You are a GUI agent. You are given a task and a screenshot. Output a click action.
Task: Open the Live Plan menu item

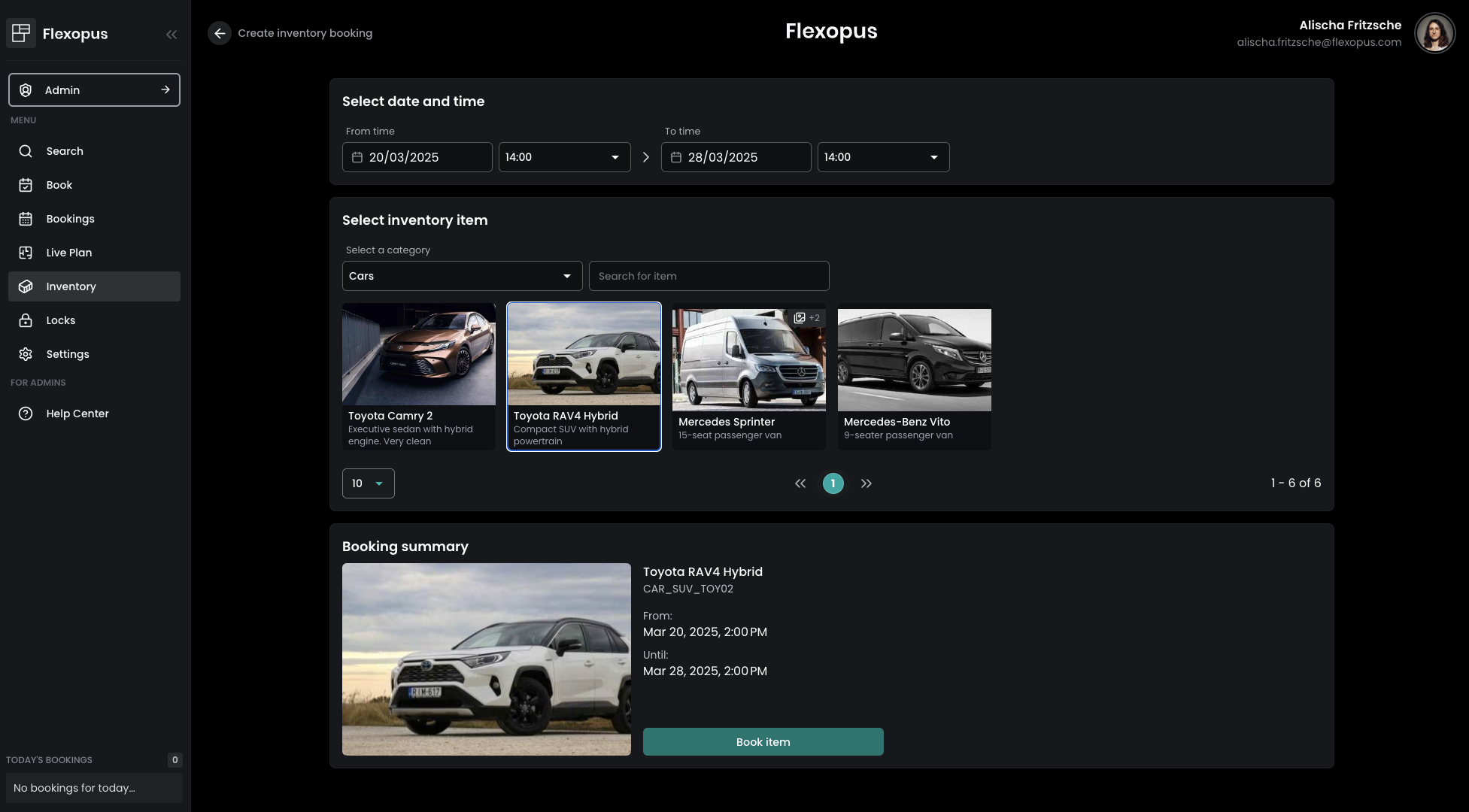tap(69, 253)
